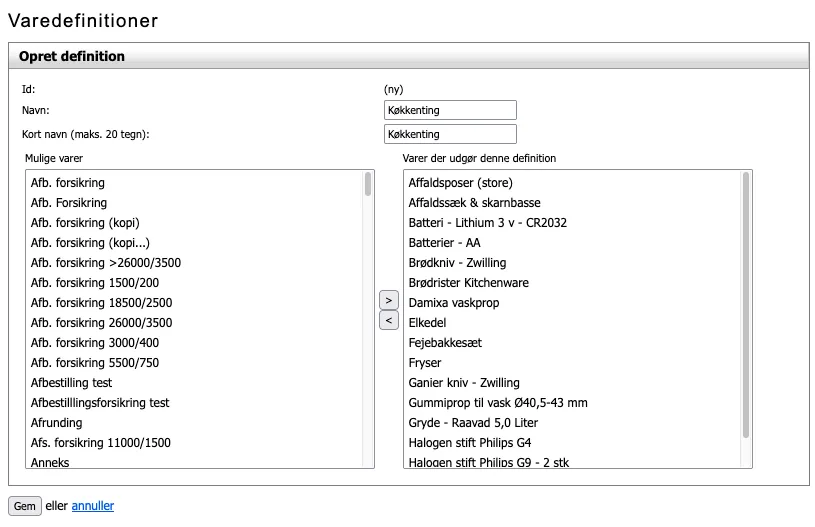
Task: Choose 'Brødkniv - Zwilling' in definition items
Action: point(457,263)
